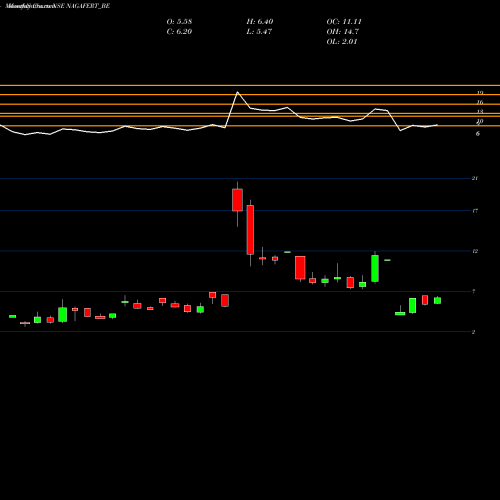This screenshot has width=500, height=500.
Task: Select the OH: 14.7 readout
Action: click(x=343, y=32)
